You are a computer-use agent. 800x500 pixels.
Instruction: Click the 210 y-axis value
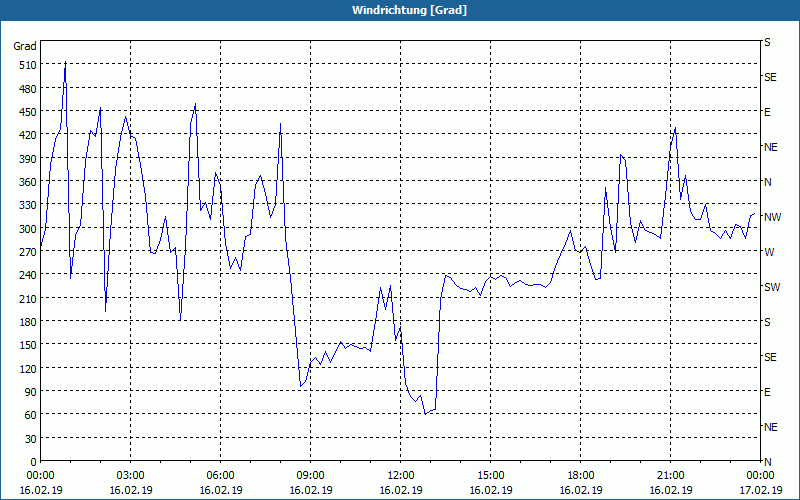click(27, 298)
